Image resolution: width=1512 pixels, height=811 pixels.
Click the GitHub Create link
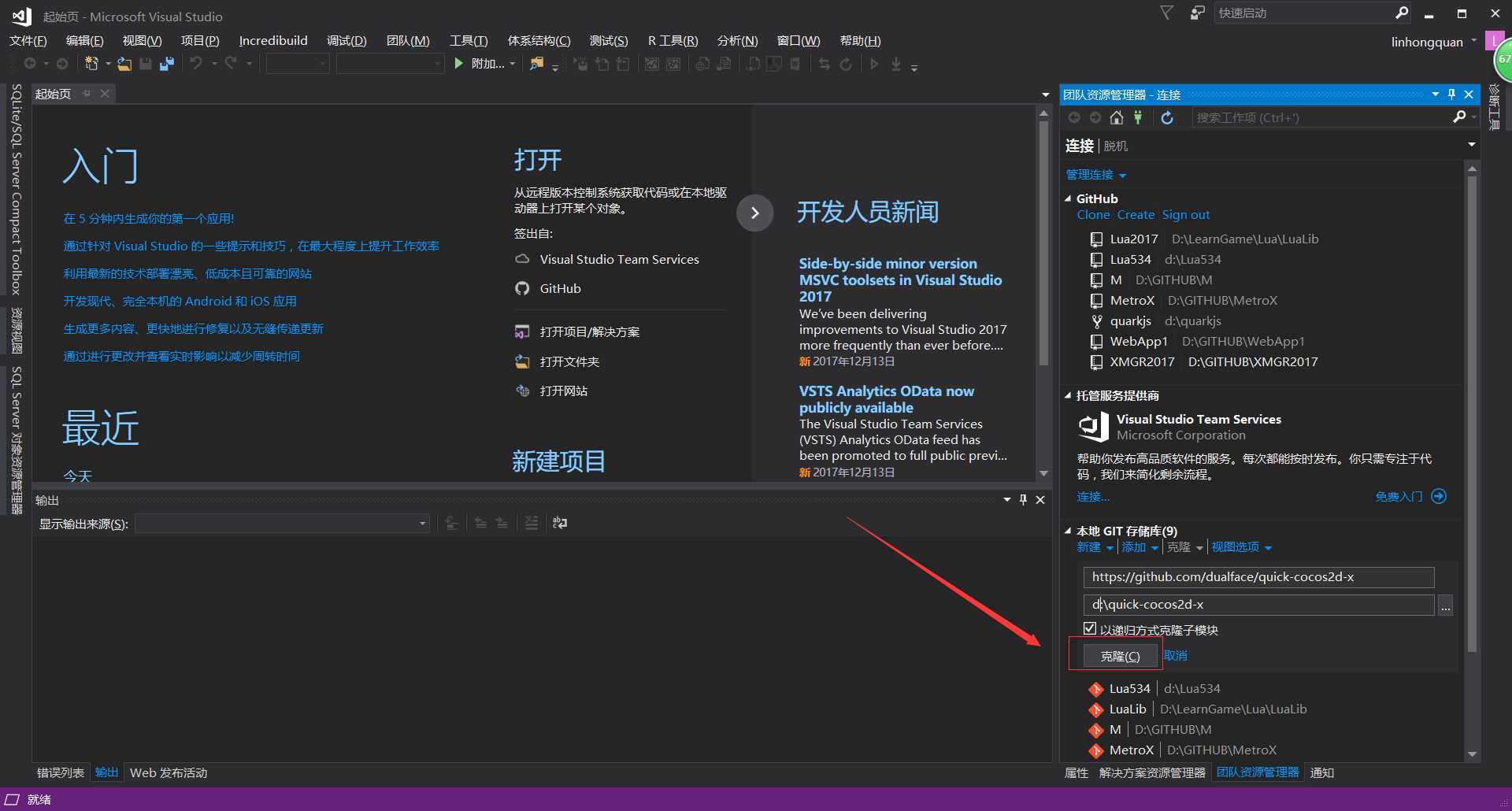(1136, 215)
